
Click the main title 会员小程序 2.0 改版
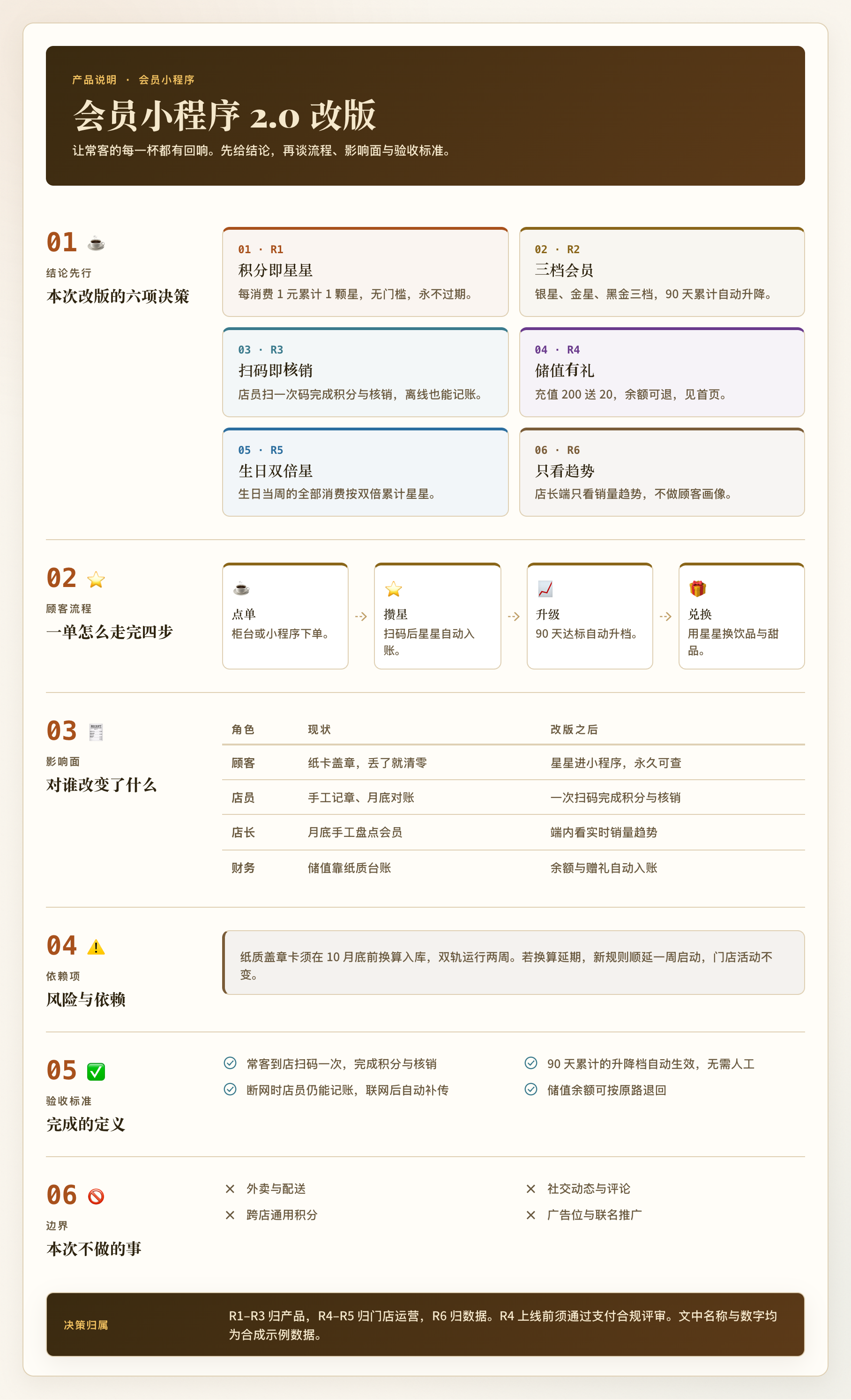point(224,115)
